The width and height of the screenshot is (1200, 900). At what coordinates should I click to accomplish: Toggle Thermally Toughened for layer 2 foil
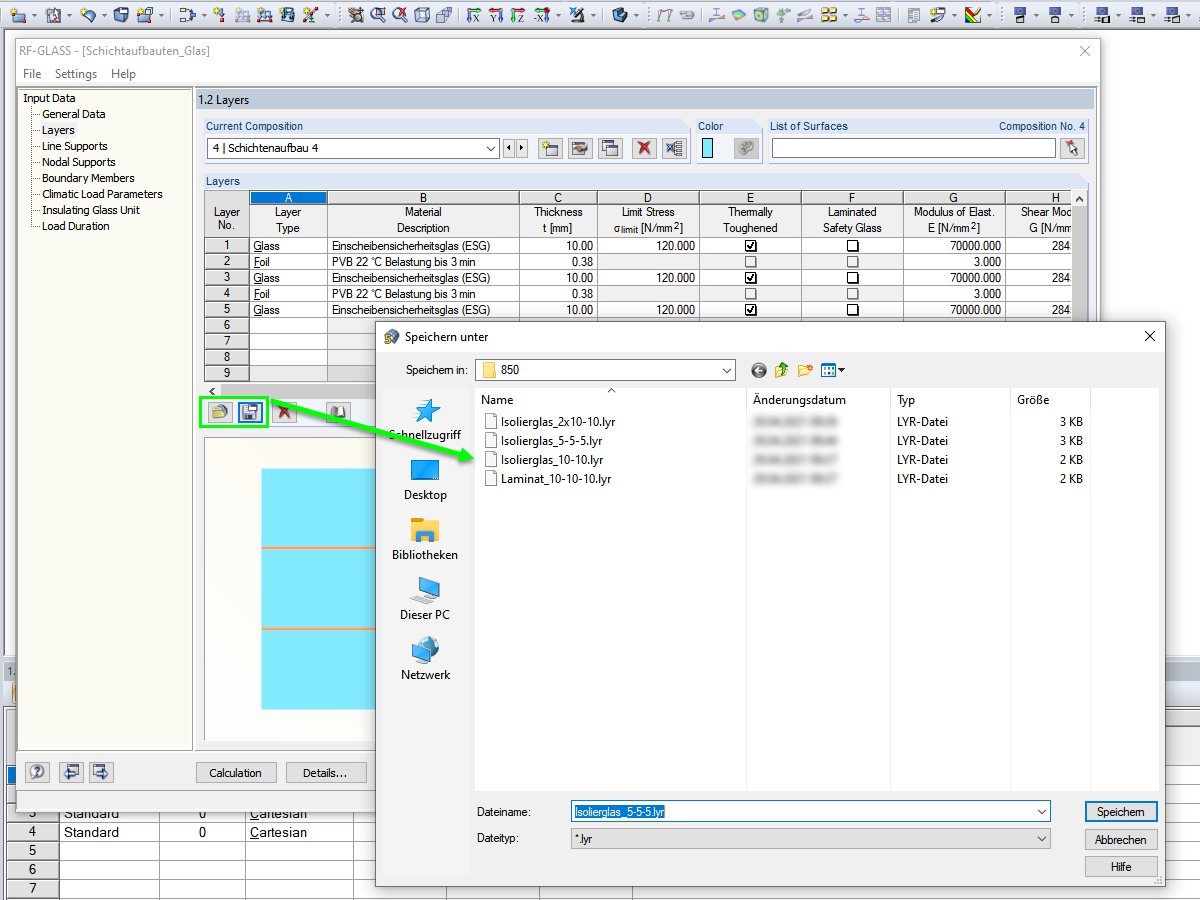tap(750, 261)
